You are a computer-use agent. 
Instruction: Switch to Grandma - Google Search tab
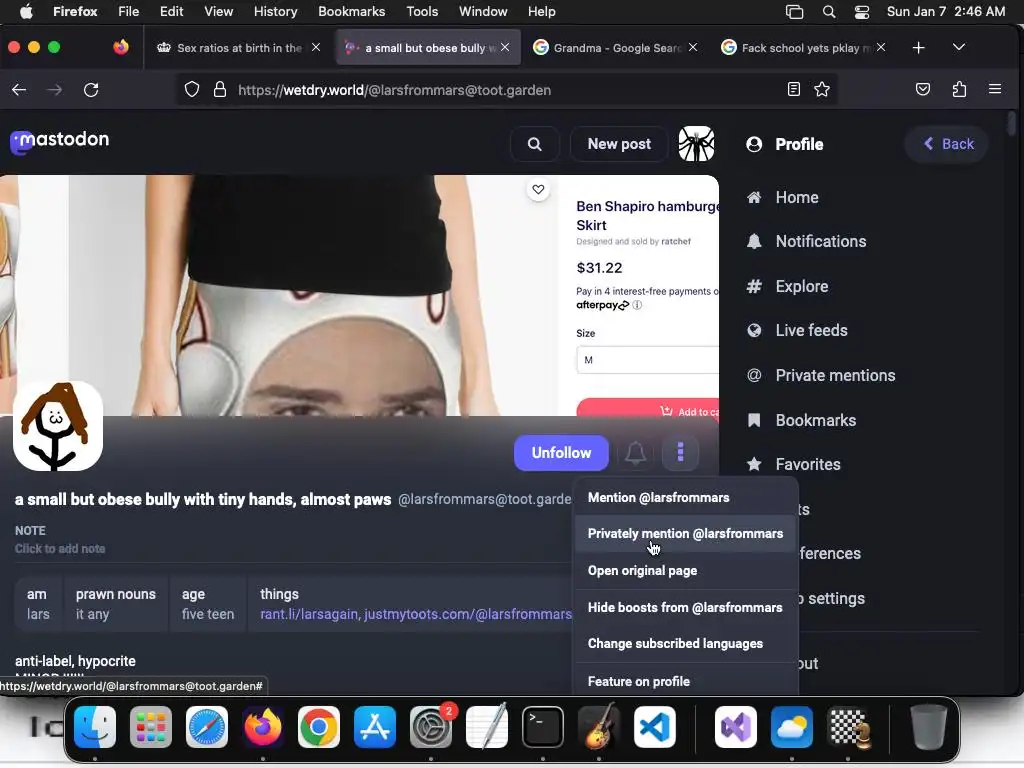click(x=614, y=48)
